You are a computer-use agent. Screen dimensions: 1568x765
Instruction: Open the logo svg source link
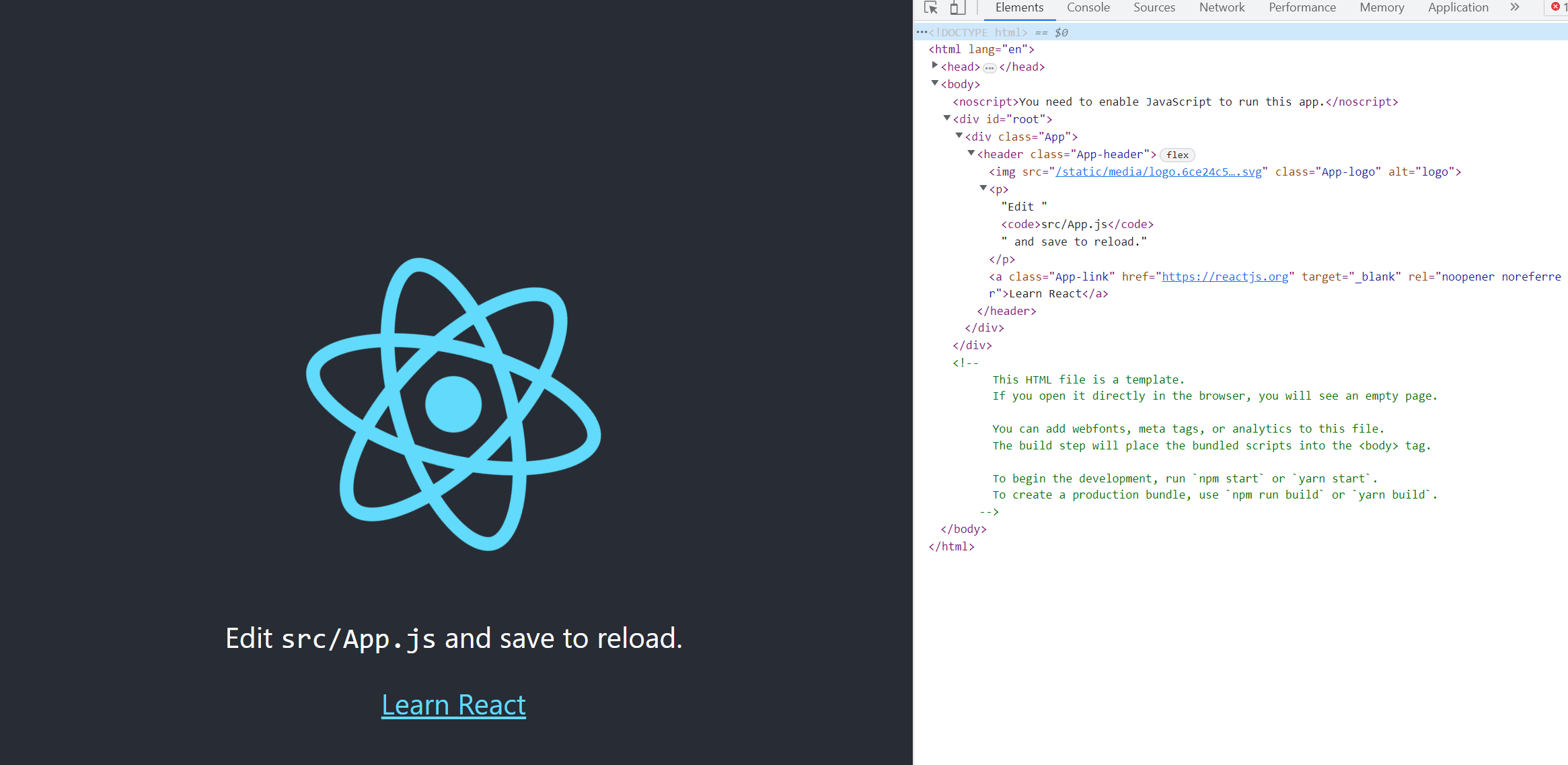[x=1158, y=172]
